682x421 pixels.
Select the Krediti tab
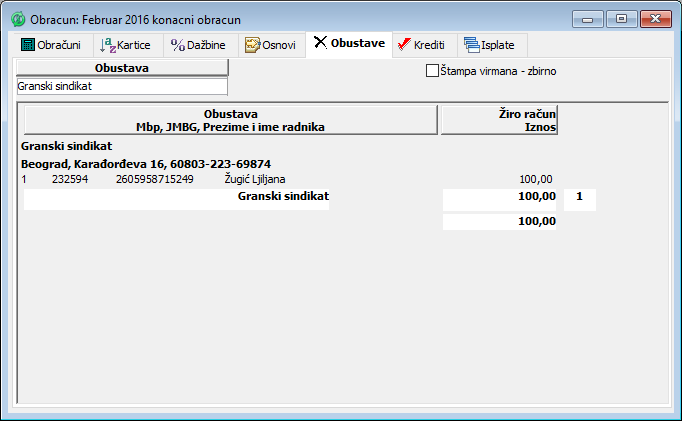click(425, 45)
